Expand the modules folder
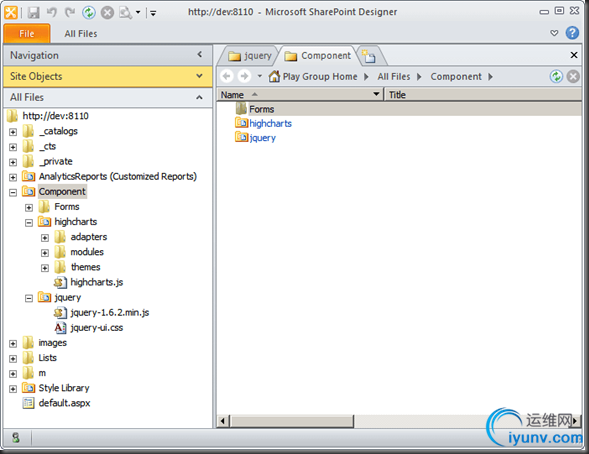The width and height of the screenshot is (589, 454). [x=45, y=253]
